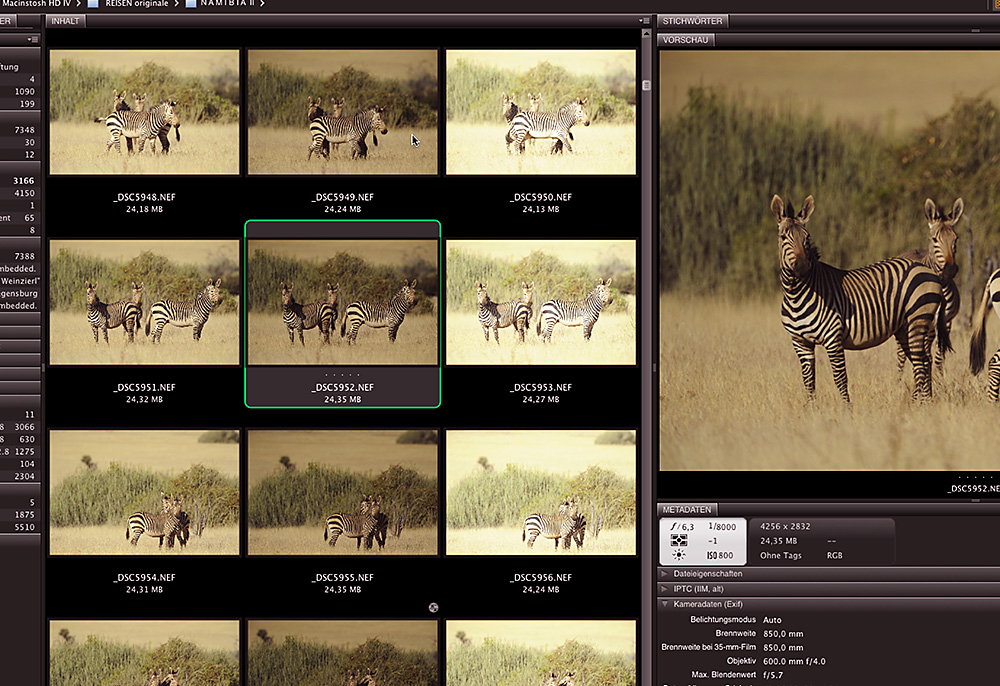
Task: Expand the Dateieigenschaften section
Action: (665, 574)
